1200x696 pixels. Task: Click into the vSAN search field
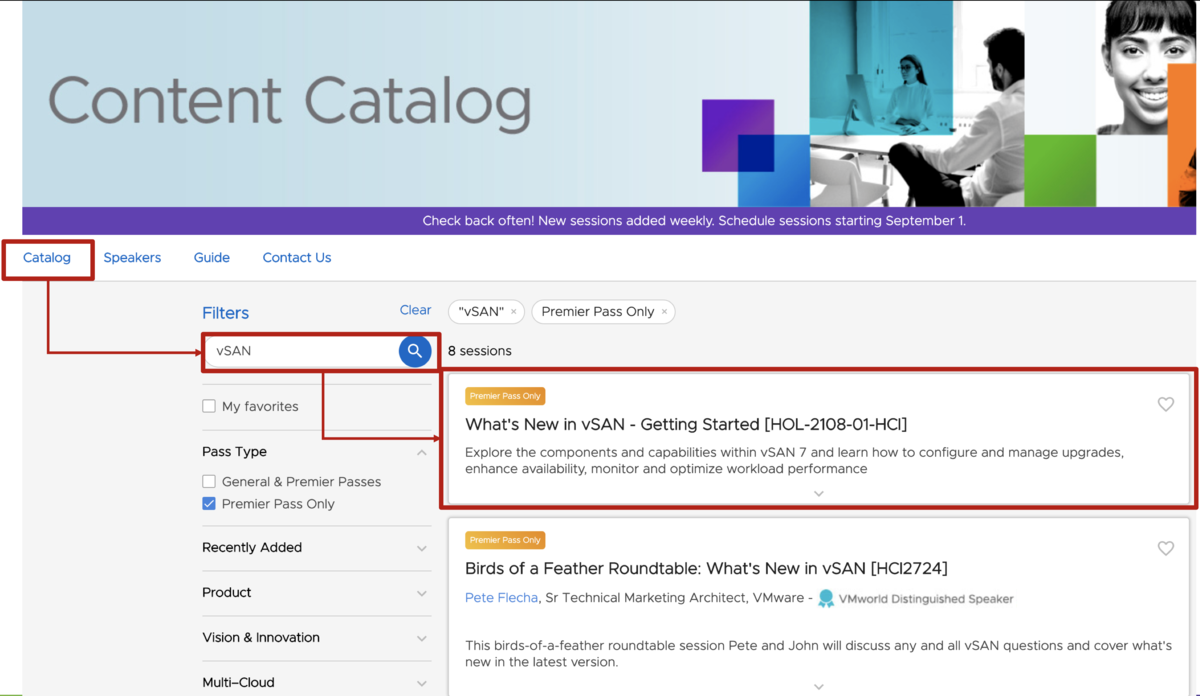302,351
